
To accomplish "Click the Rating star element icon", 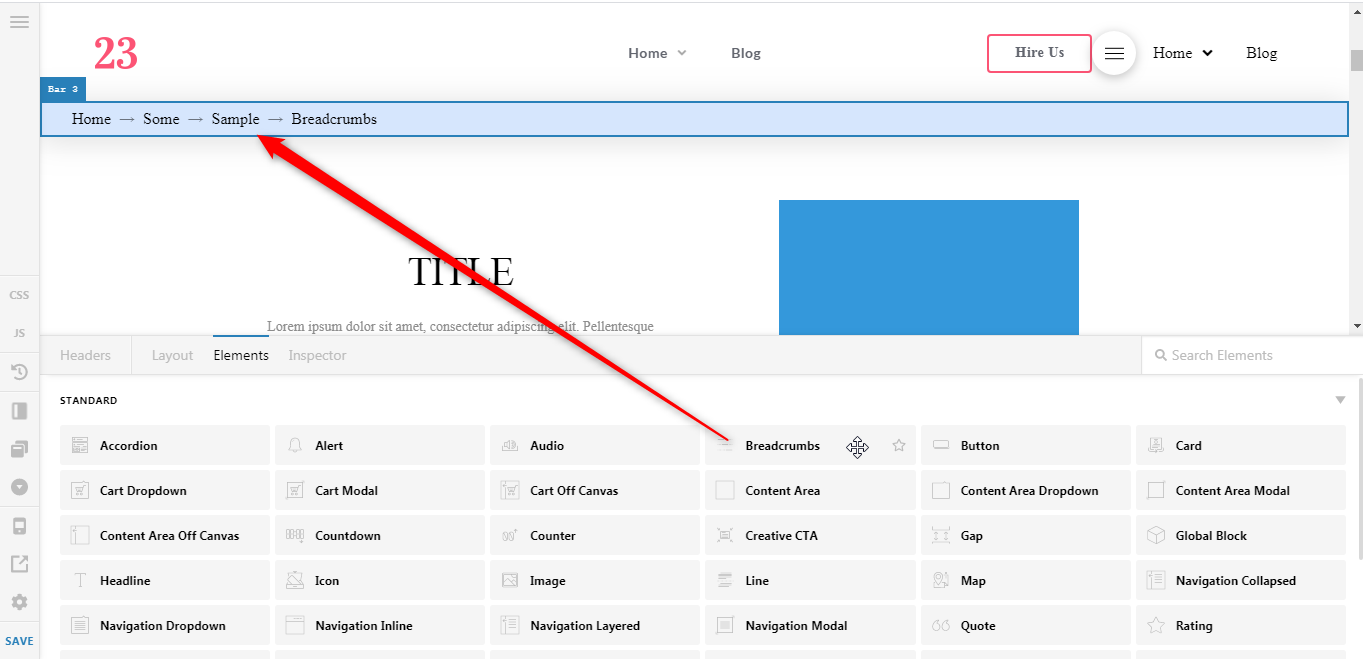I will (x=1155, y=626).
